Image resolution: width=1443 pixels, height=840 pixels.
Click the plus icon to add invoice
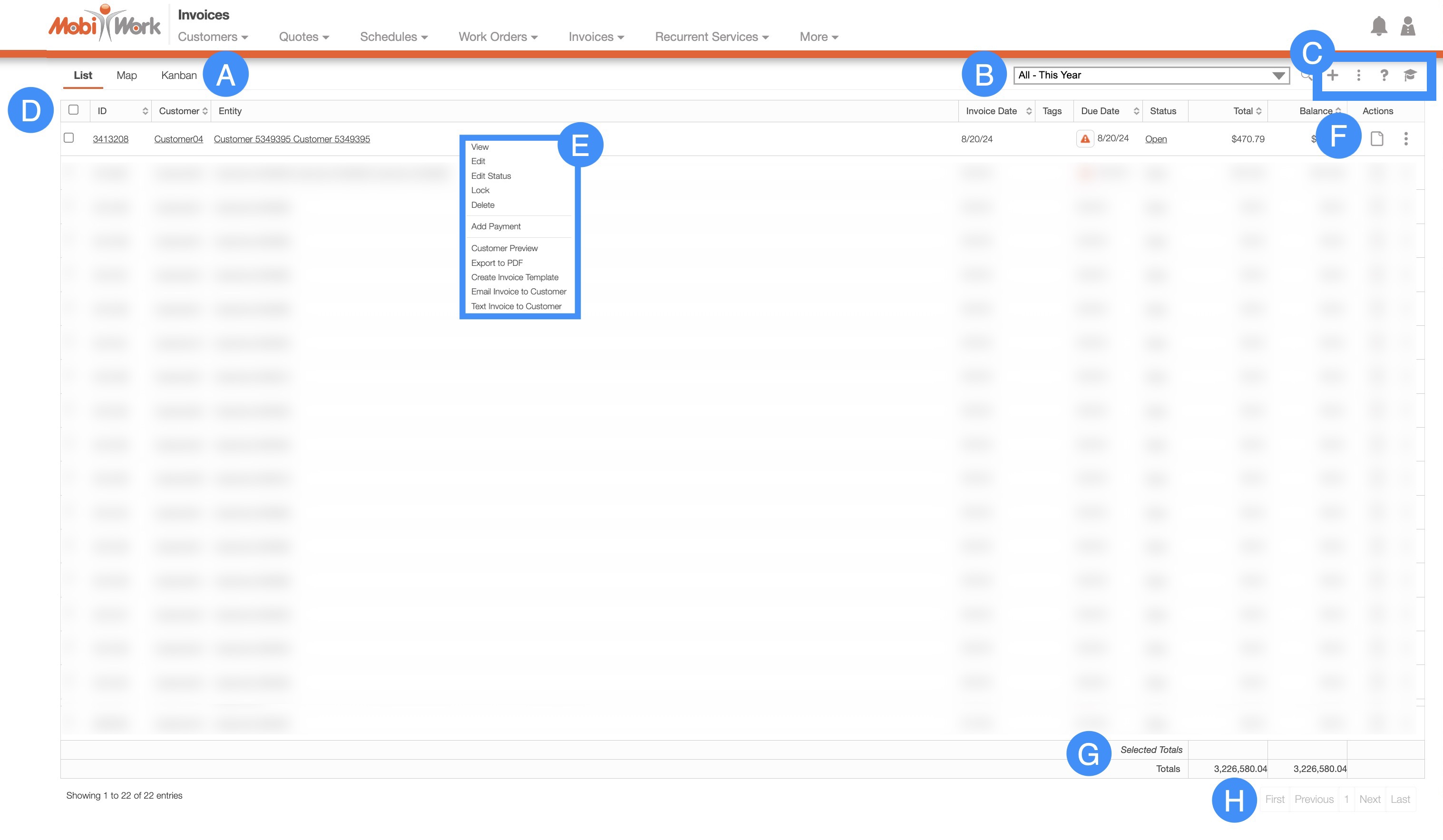tap(1333, 75)
